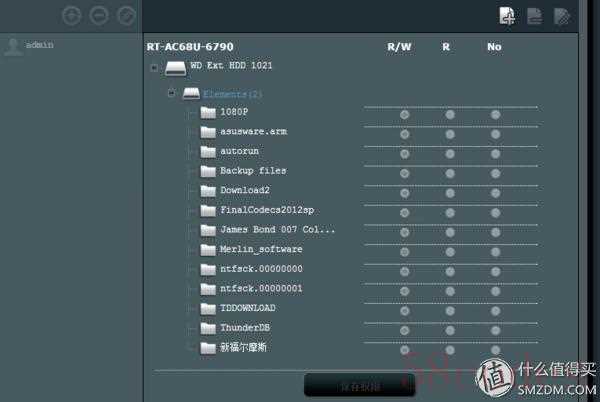Click the delete folder icon

[x=534, y=16]
